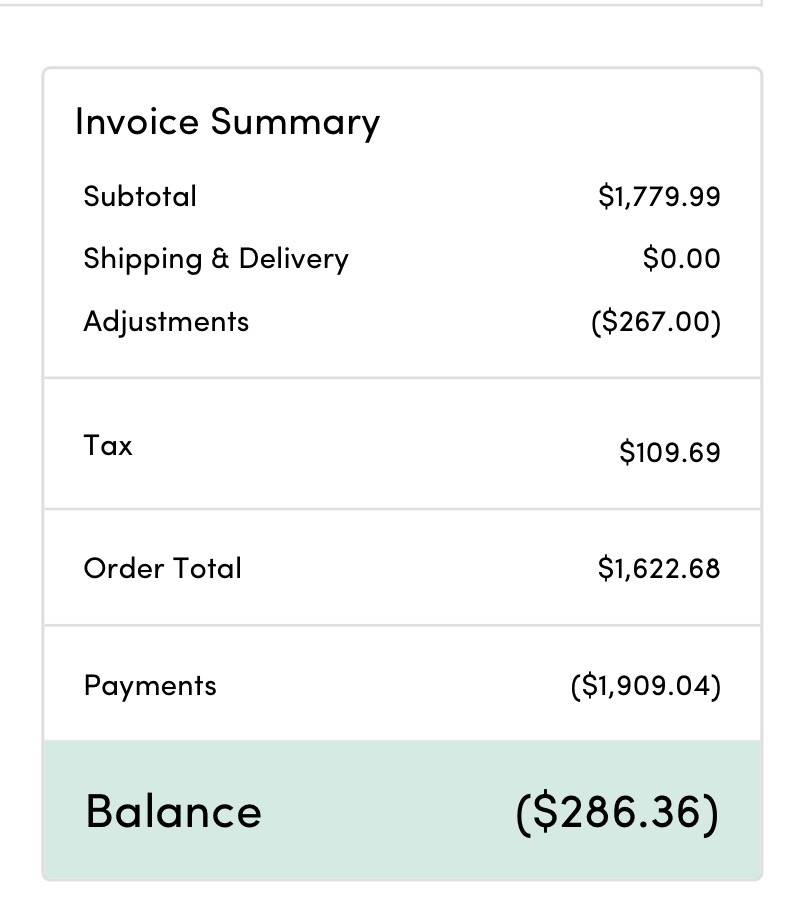Select the Shipping & Delivery label
798x903 pixels.
216,259
